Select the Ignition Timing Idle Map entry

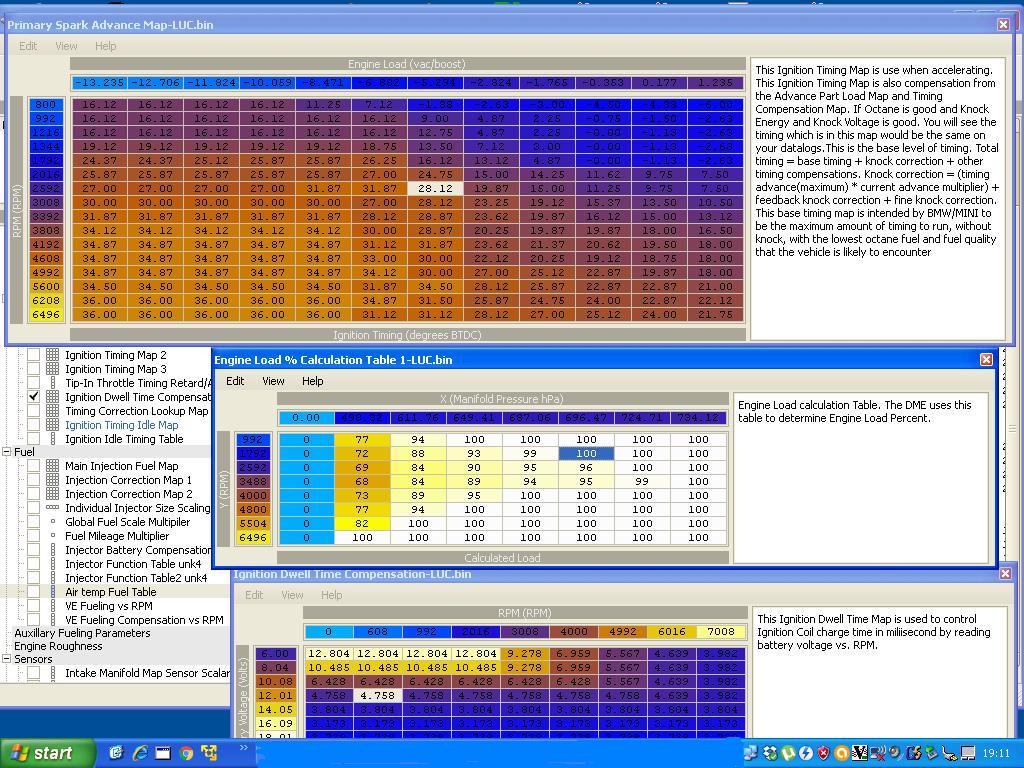point(121,425)
